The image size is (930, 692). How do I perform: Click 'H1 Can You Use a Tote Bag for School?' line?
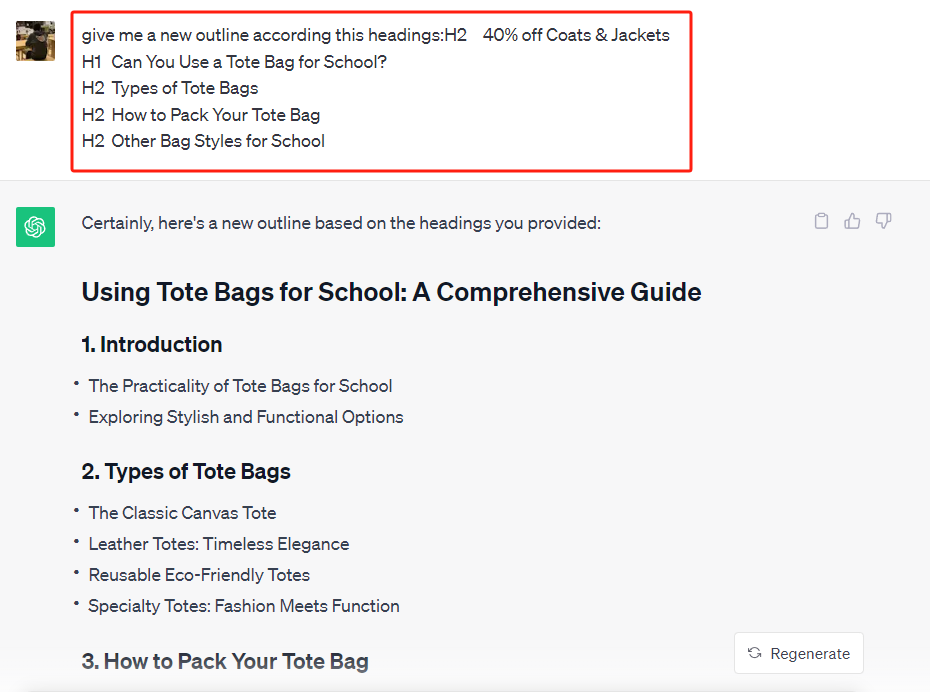[234, 62]
